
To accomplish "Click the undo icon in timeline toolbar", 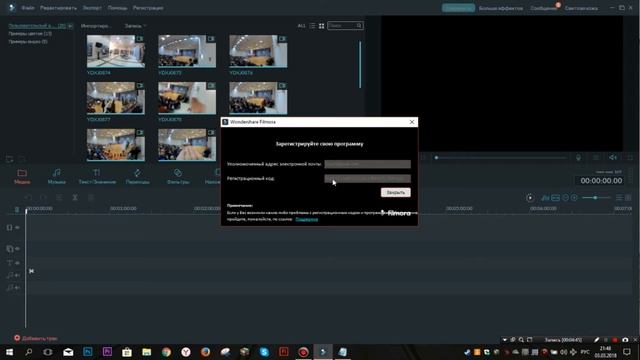I will coord(28,198).
